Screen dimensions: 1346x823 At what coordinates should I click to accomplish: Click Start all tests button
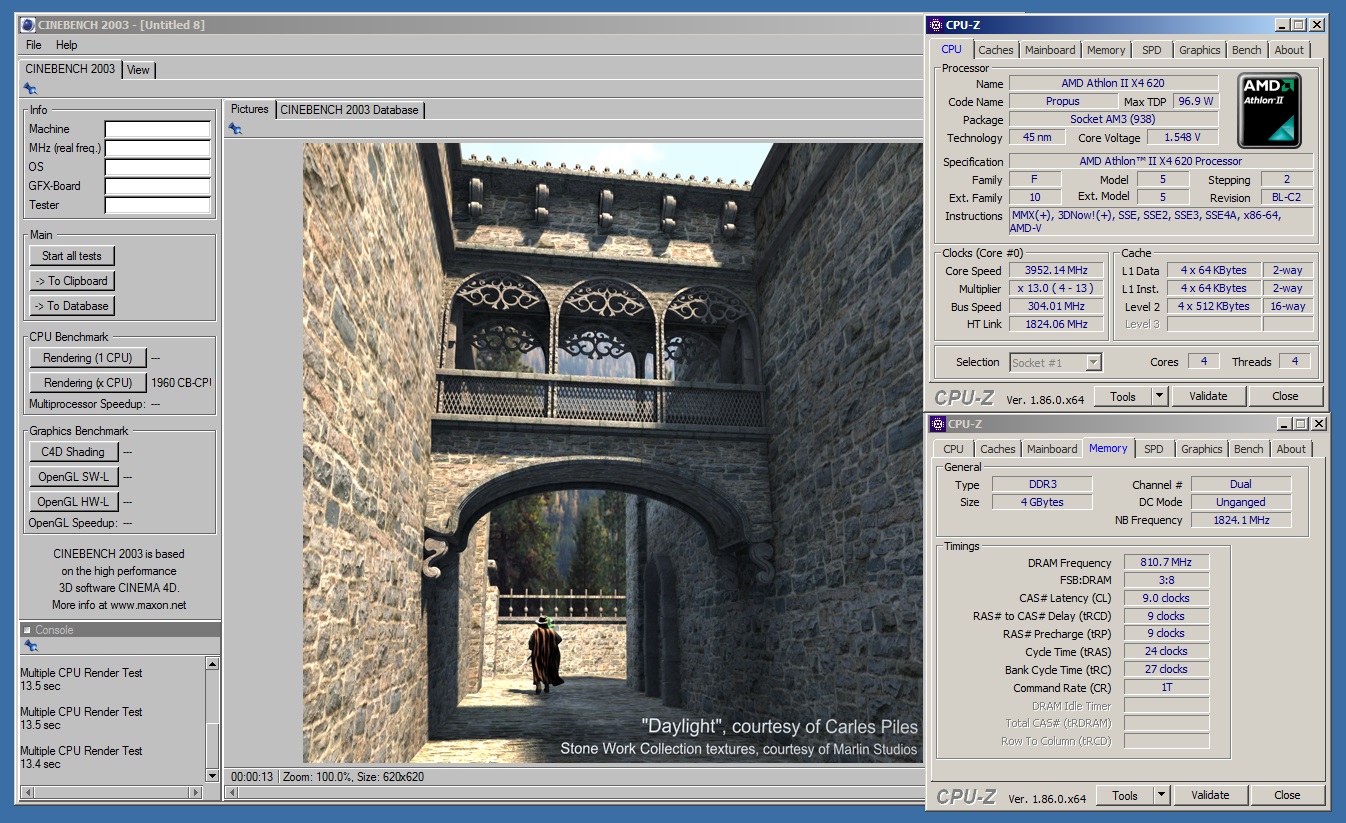[72, 256]
